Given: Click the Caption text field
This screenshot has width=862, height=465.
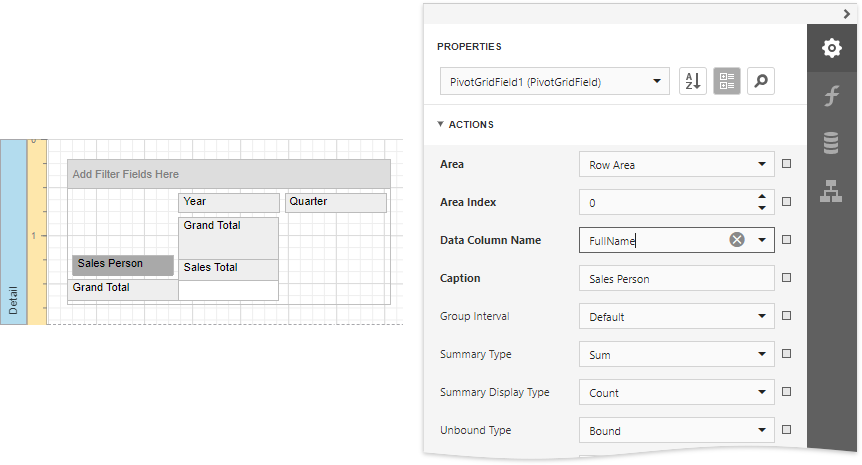Looking at the screenshot, I should pyautogui.click(x=675, y=279).
